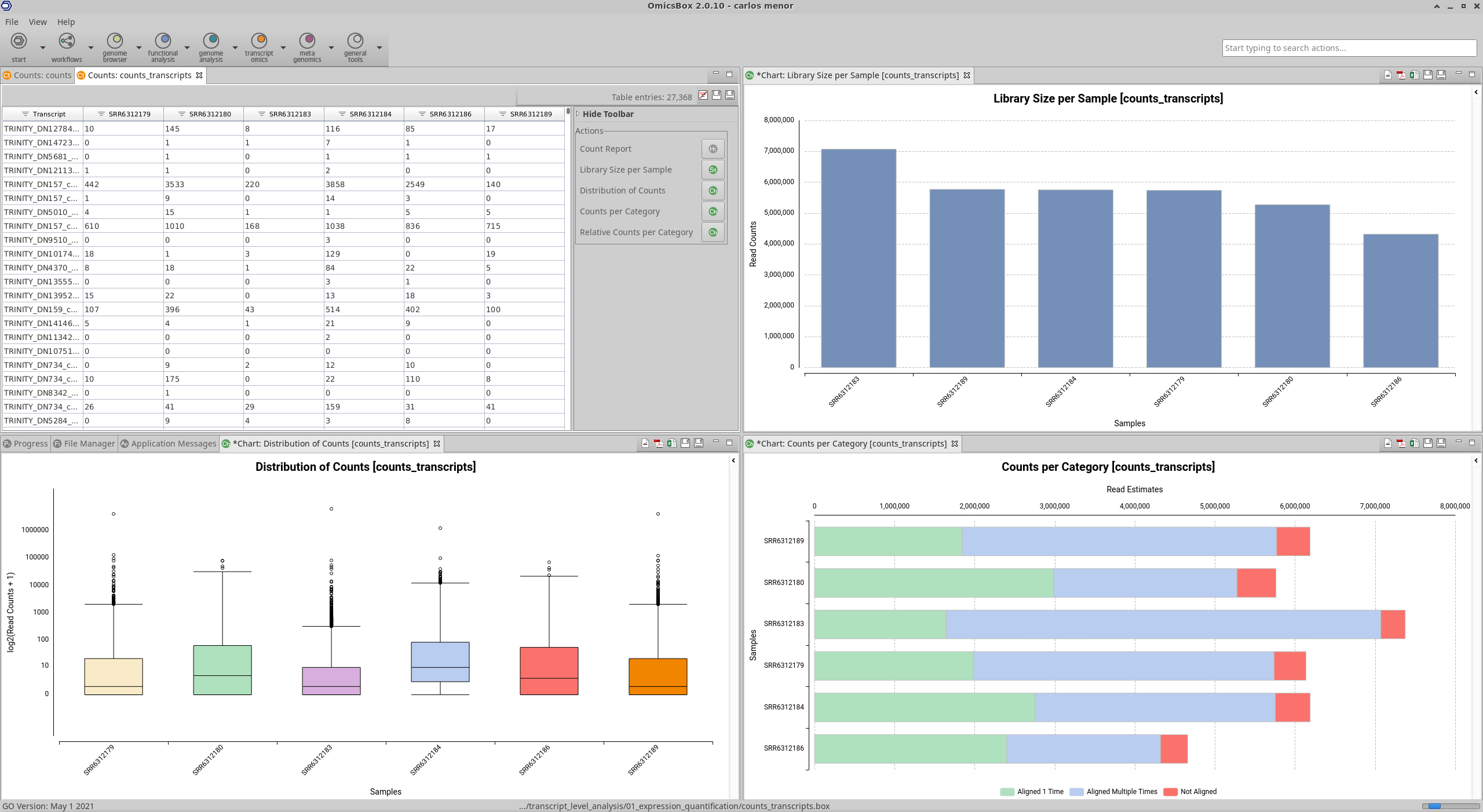This screenshot has width=1483, height=812.
Task: Export Library Size chart as PDF
Action: pos(1401,75)
